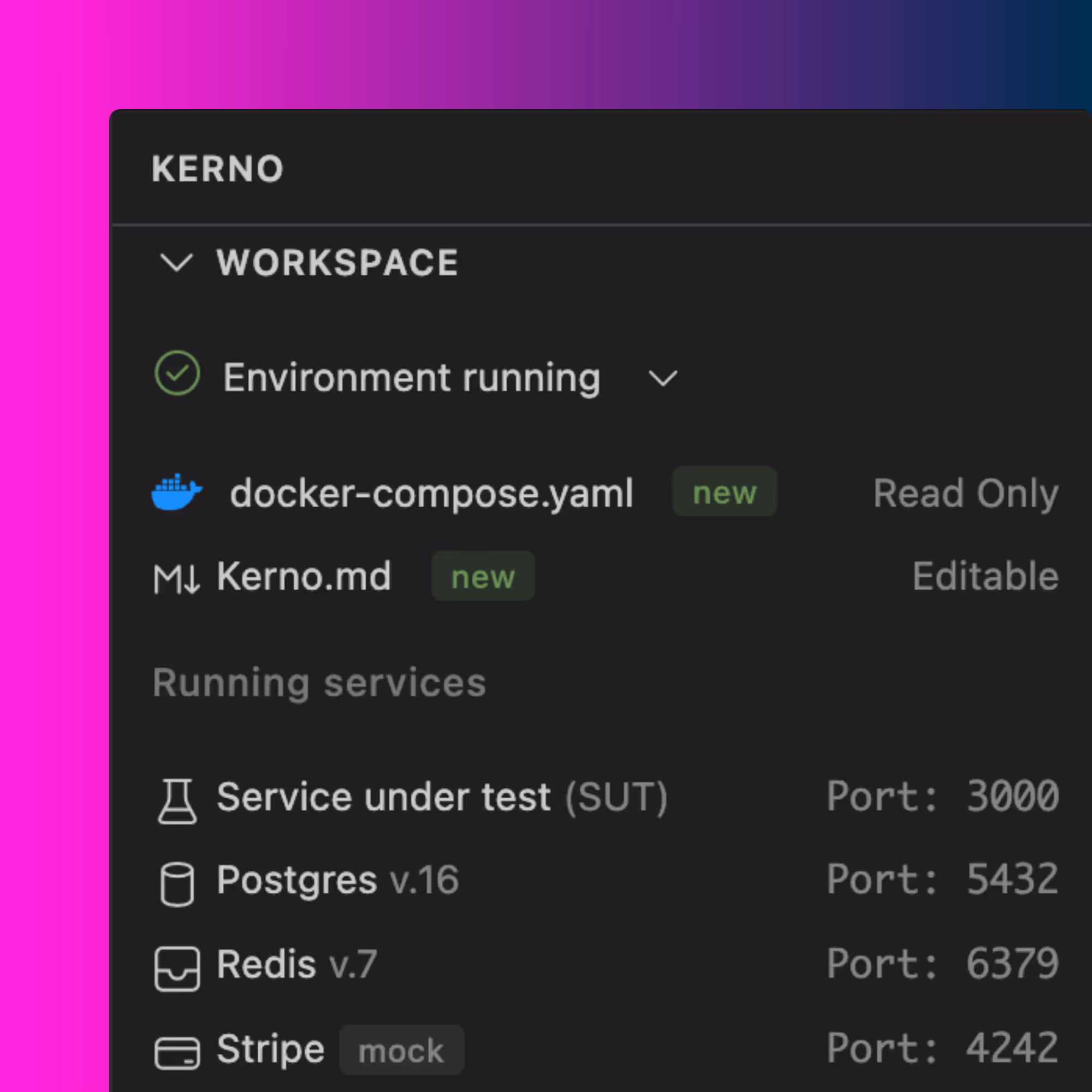Image resolution: width=1092 pixels, height=1092 pixels.
Task: Collapse the WORKSPACE section chevron
Action: pyautogui.click(x=176, y=263)
